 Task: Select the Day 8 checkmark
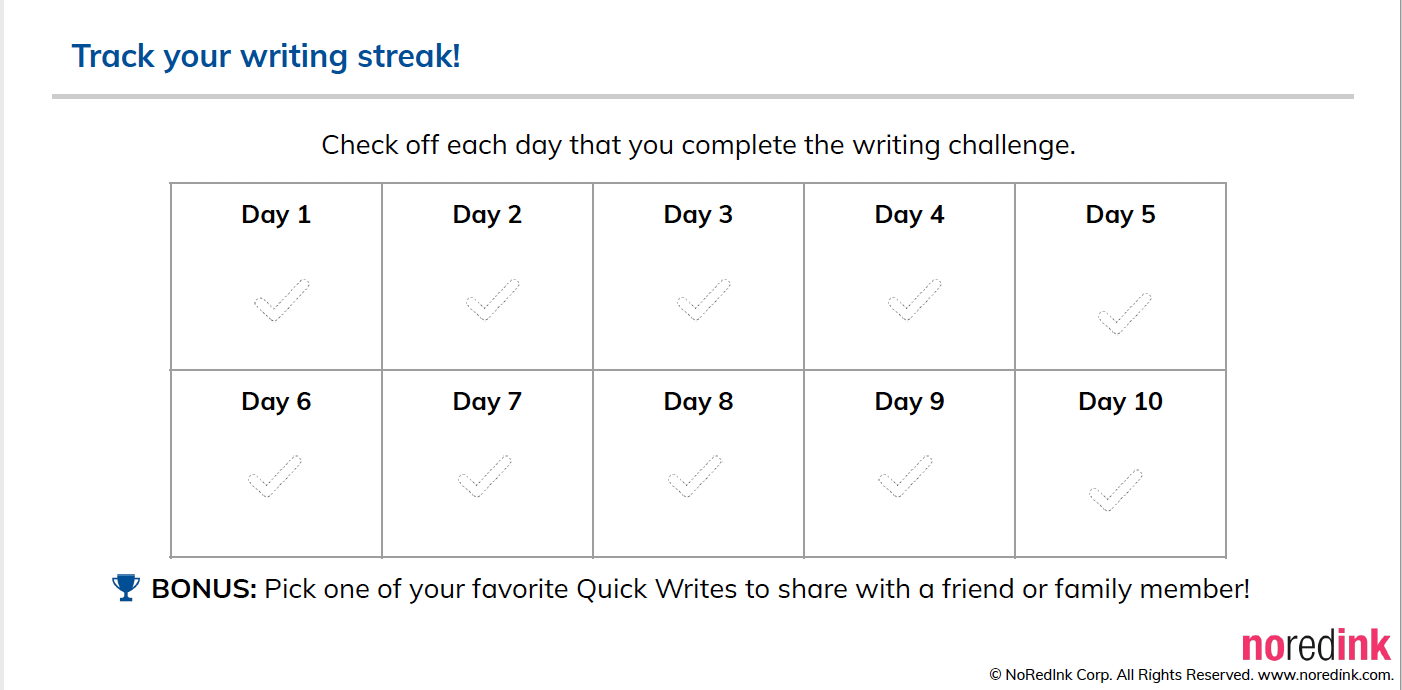point(694,477)
